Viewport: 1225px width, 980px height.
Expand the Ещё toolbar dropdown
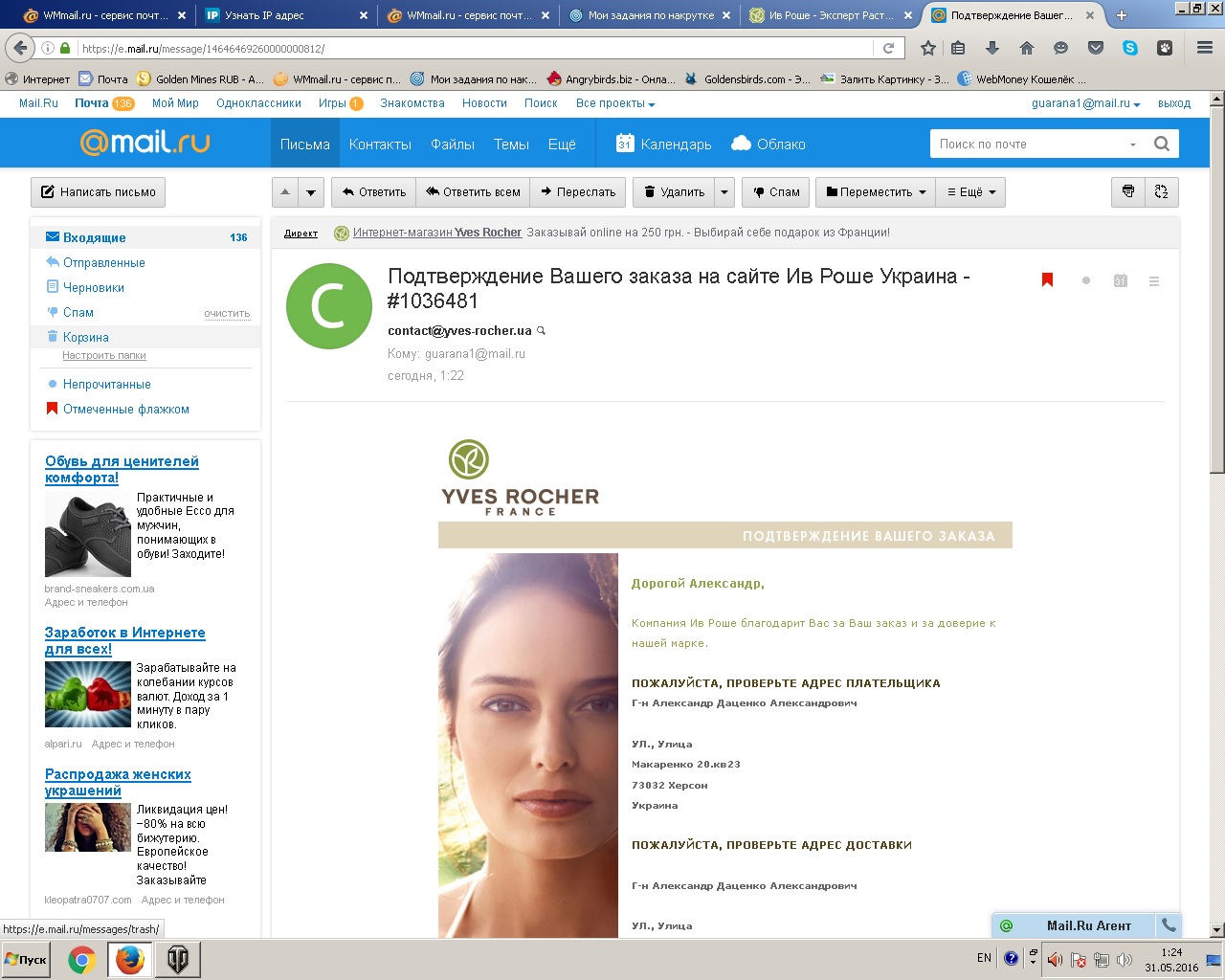pos(970,191)
